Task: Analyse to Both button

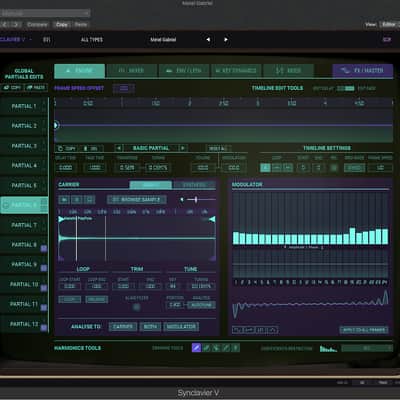Action: (x=150, y=327)
